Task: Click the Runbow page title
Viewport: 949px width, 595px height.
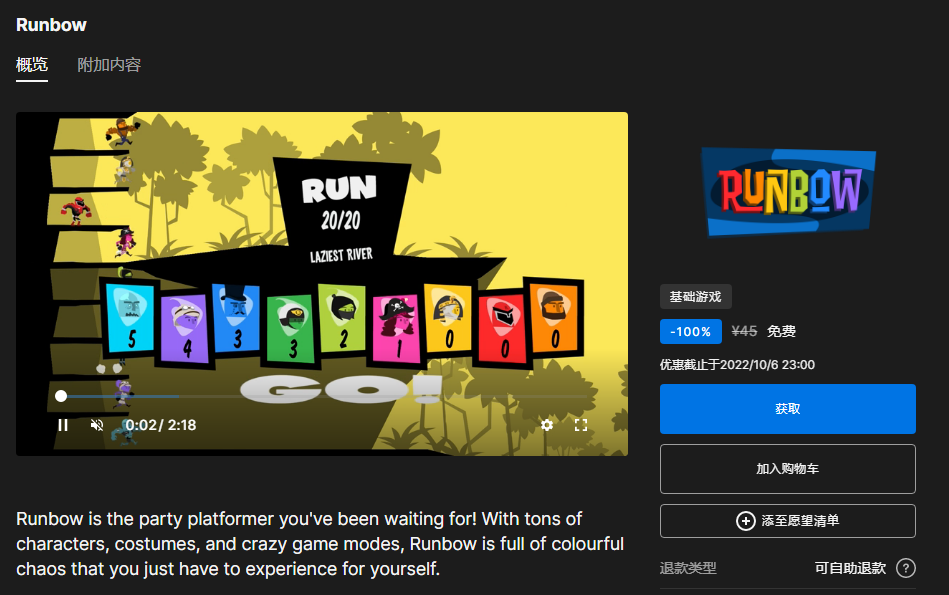Action: (x=51, y=25)
